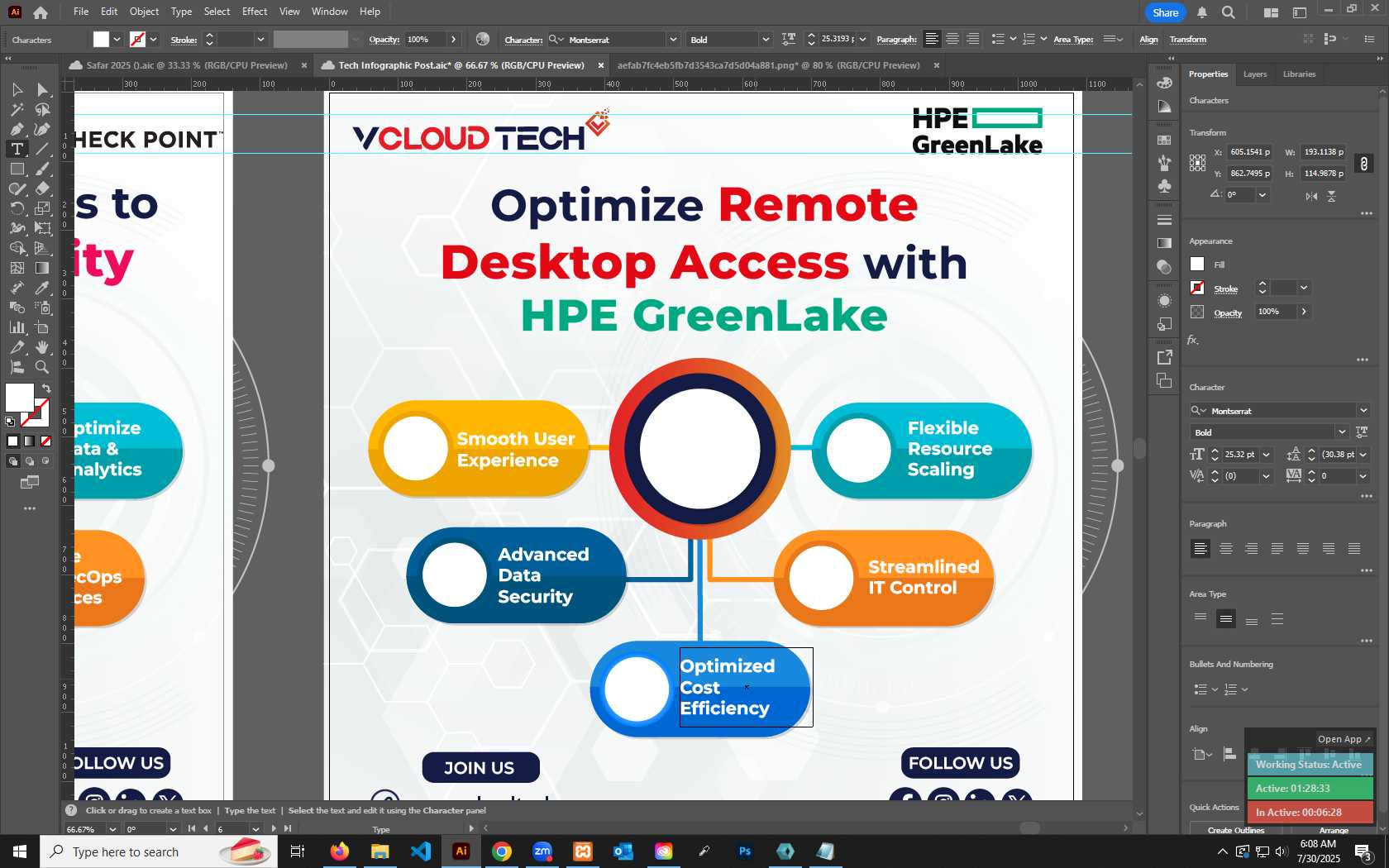The image size is (1389, 868).
Task: Open the Bold font style dropdown in Properties
Action: pyautogui.click(x=1342, y=432)
